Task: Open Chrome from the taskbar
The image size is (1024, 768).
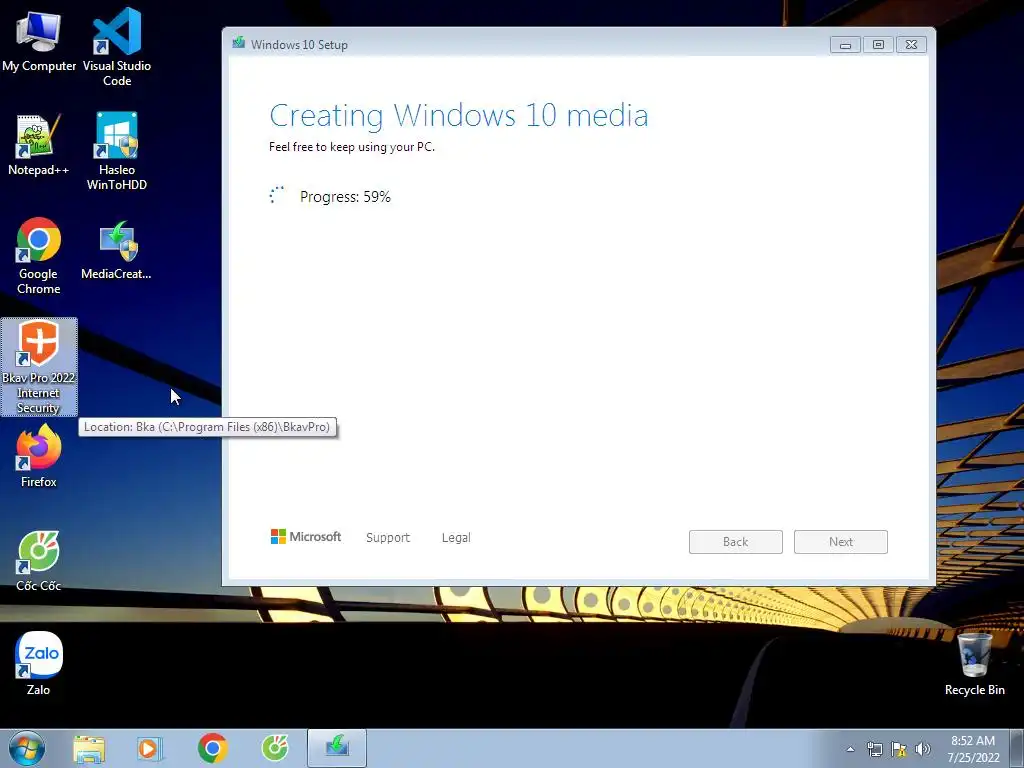Action: point(212,748)
